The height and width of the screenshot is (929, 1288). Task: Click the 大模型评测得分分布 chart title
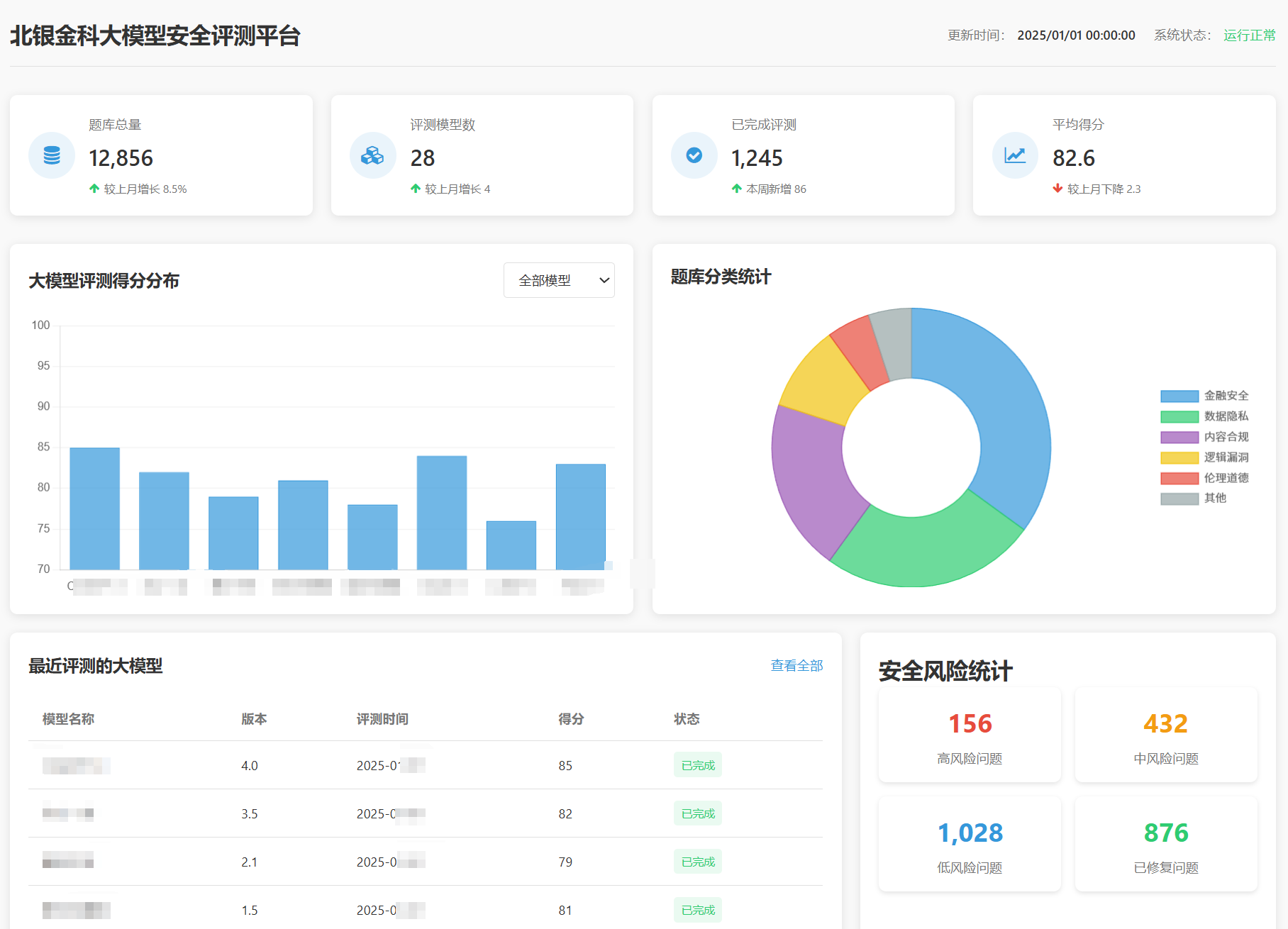(x=104, y=281)
